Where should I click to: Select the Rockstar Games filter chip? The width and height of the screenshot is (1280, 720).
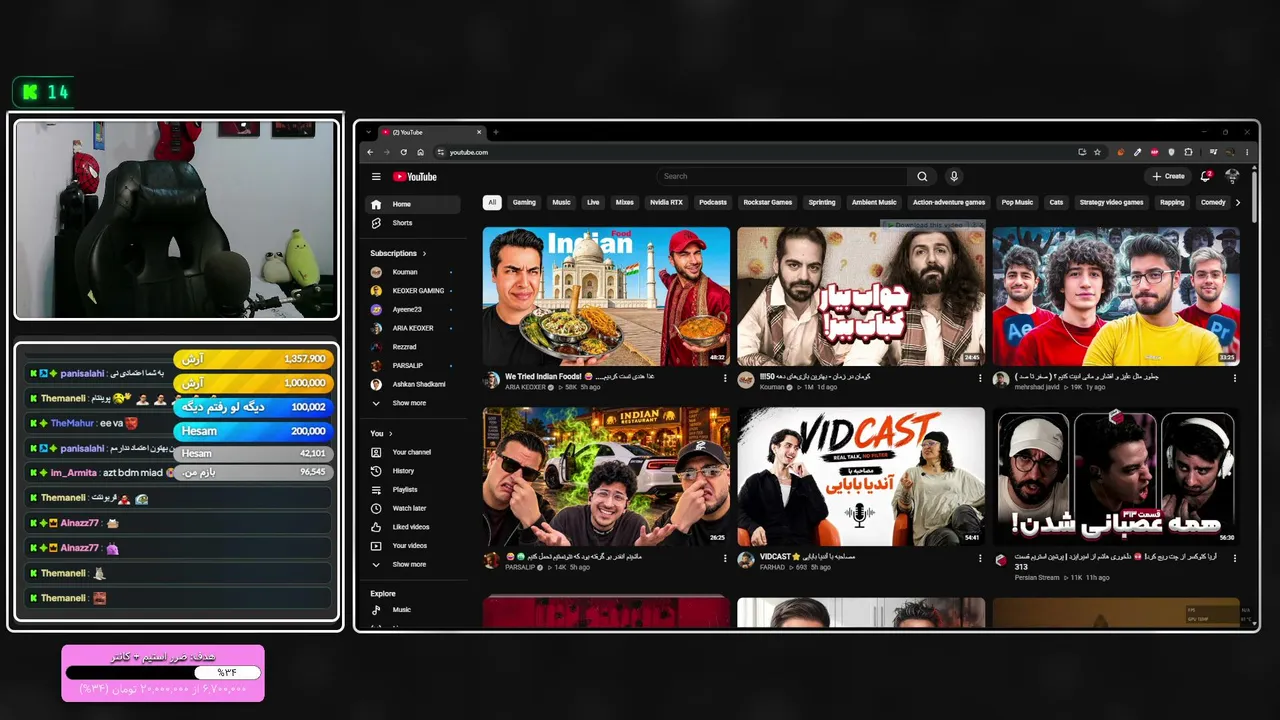point(768,202)
